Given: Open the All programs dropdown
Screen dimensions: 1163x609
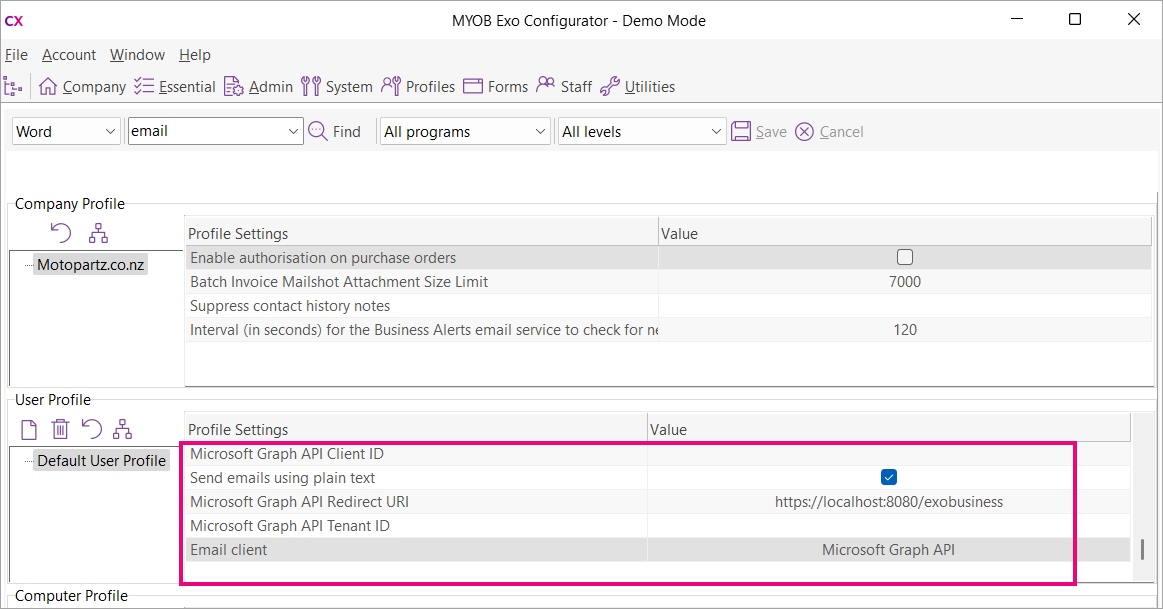Looking at the screenshot, I should (x=465, y=130).
